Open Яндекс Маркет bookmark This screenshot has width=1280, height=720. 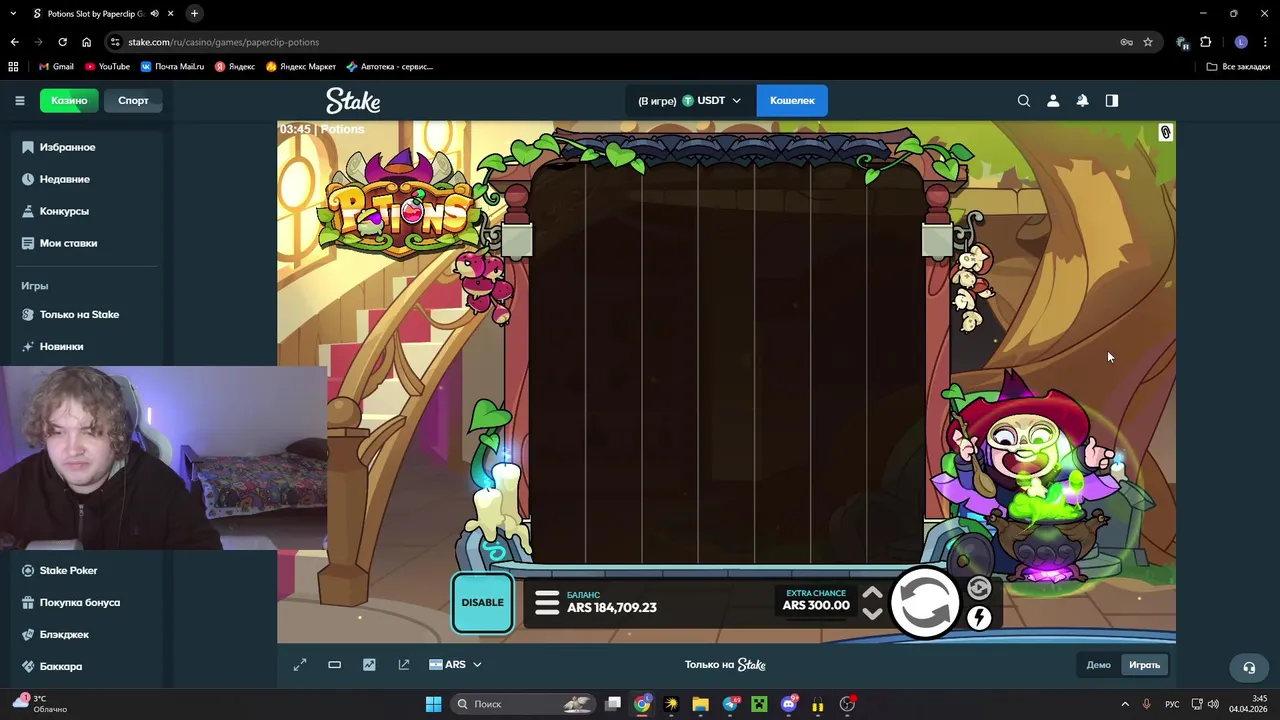[x=301, y=66]
